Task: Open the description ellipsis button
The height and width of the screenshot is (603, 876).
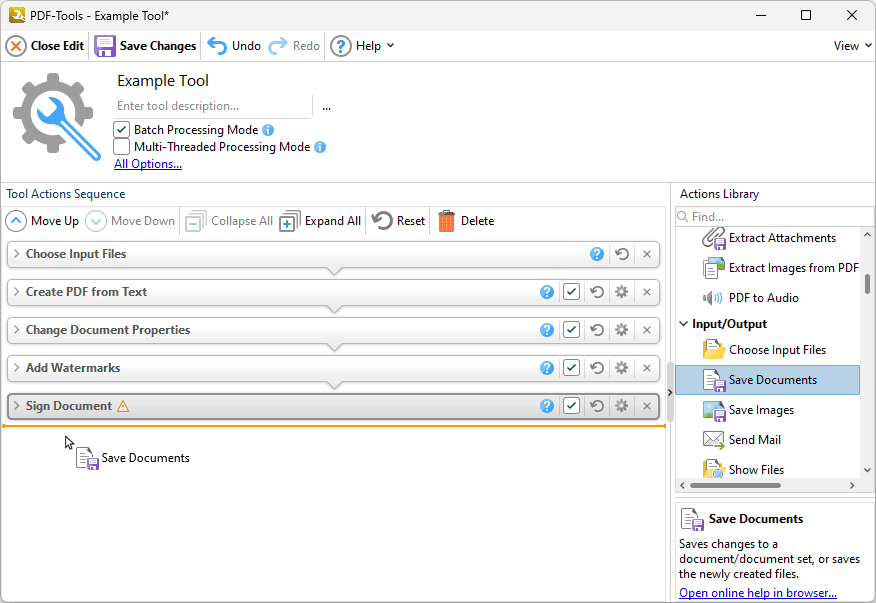Action: point(326,107)
